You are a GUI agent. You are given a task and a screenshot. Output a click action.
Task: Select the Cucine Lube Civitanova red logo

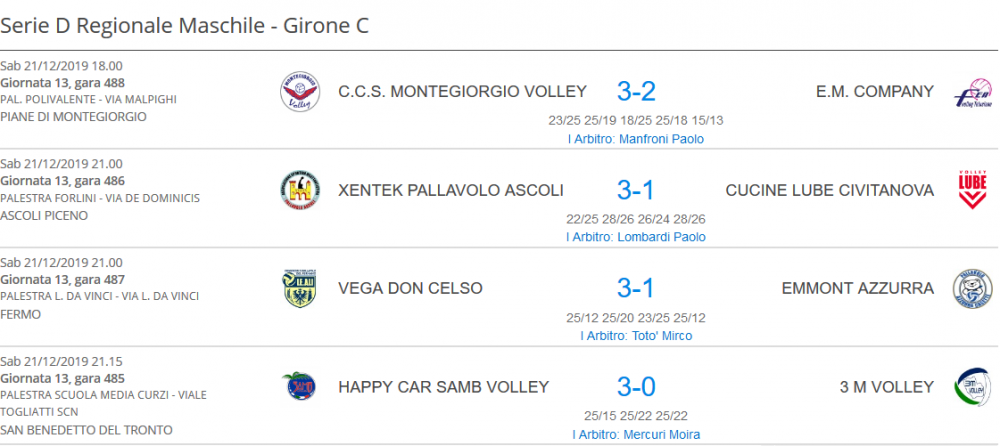pyautogui.click(x=973, y=190)
